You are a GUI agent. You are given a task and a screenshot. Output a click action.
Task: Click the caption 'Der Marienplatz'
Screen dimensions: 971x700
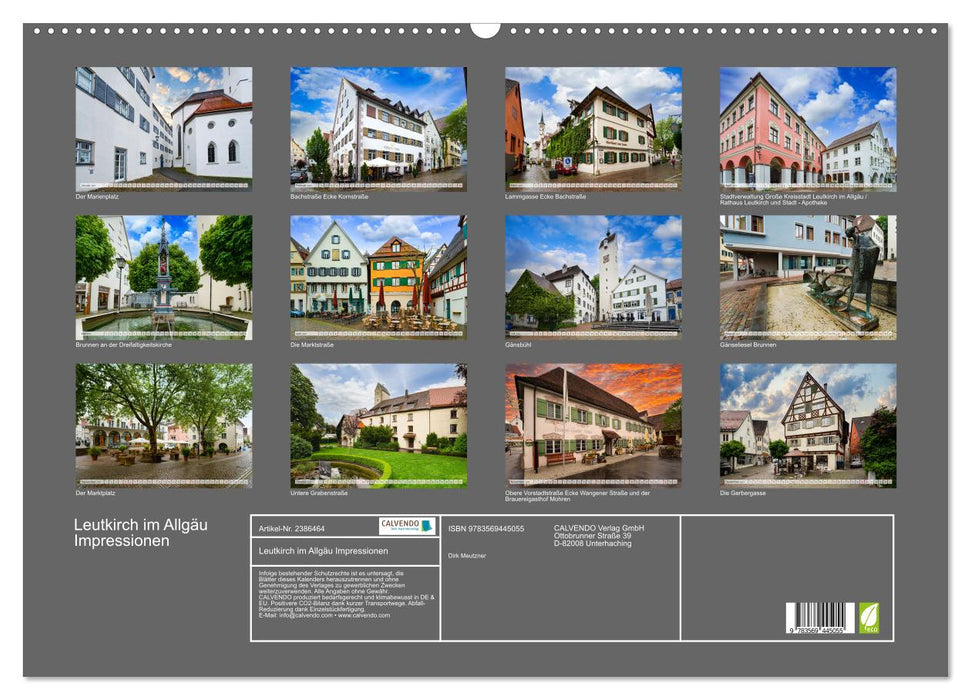[x=97, y=196]
